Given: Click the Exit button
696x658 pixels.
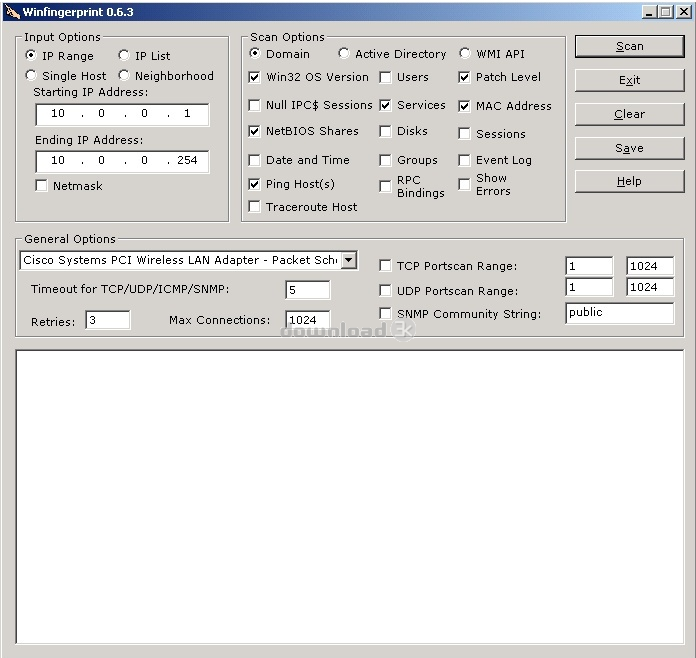Looking at the screenshot, I should (x=629, y=80).
